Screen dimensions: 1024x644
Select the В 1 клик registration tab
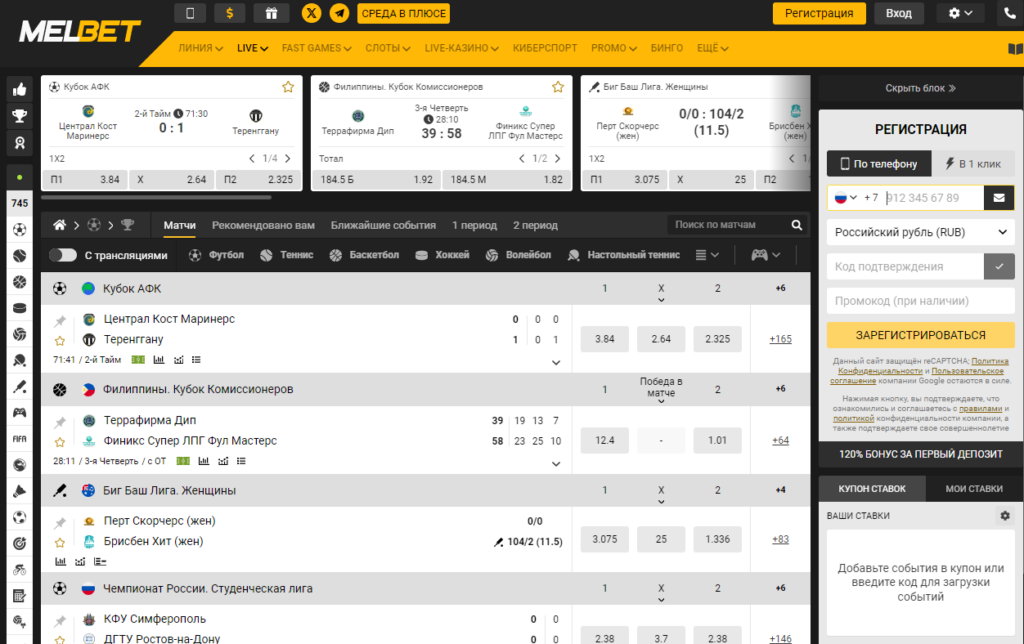click(973, 164)
